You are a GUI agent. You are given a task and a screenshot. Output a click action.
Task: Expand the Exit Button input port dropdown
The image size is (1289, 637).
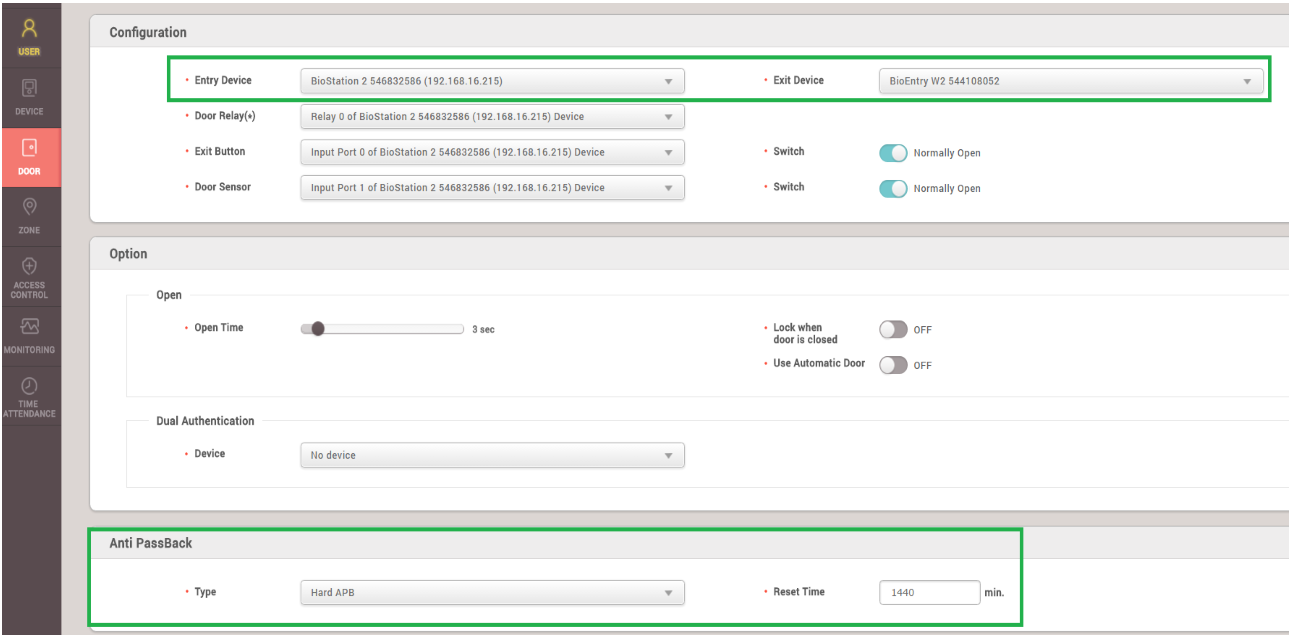tap(492, 152)
